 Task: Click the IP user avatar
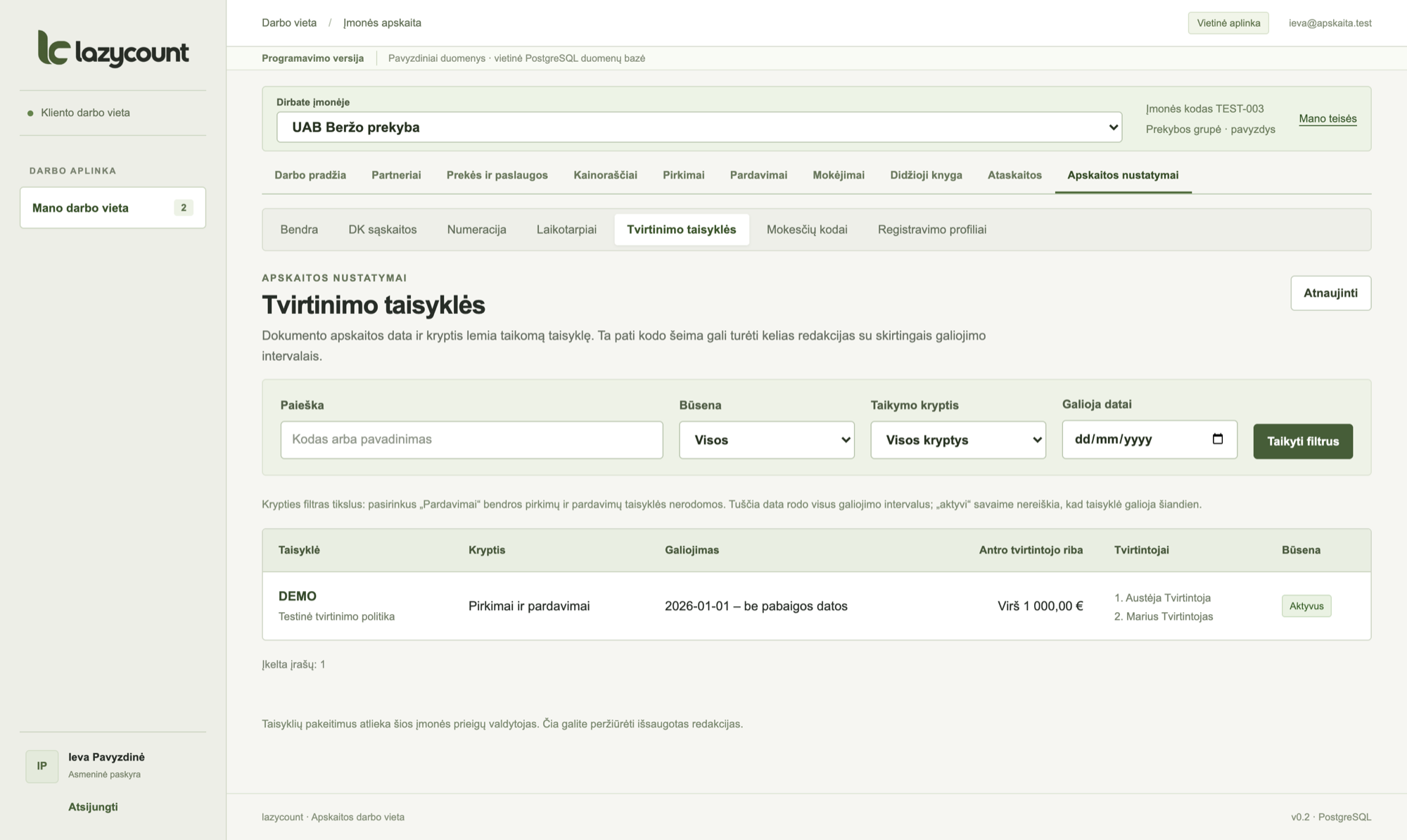[x=42, y=766]
